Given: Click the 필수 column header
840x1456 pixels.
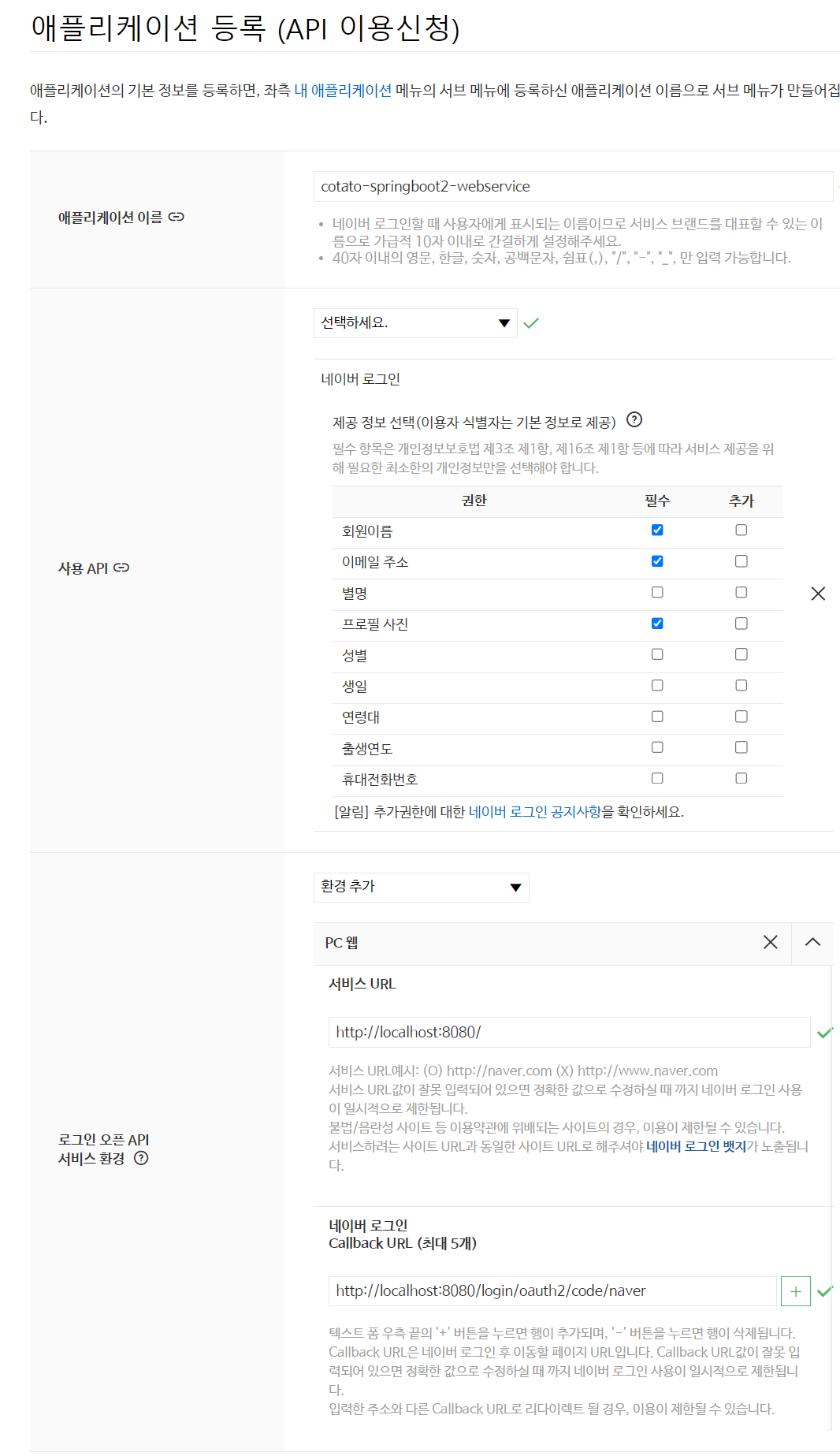Looking at the screenshot, I should [657, 501].
